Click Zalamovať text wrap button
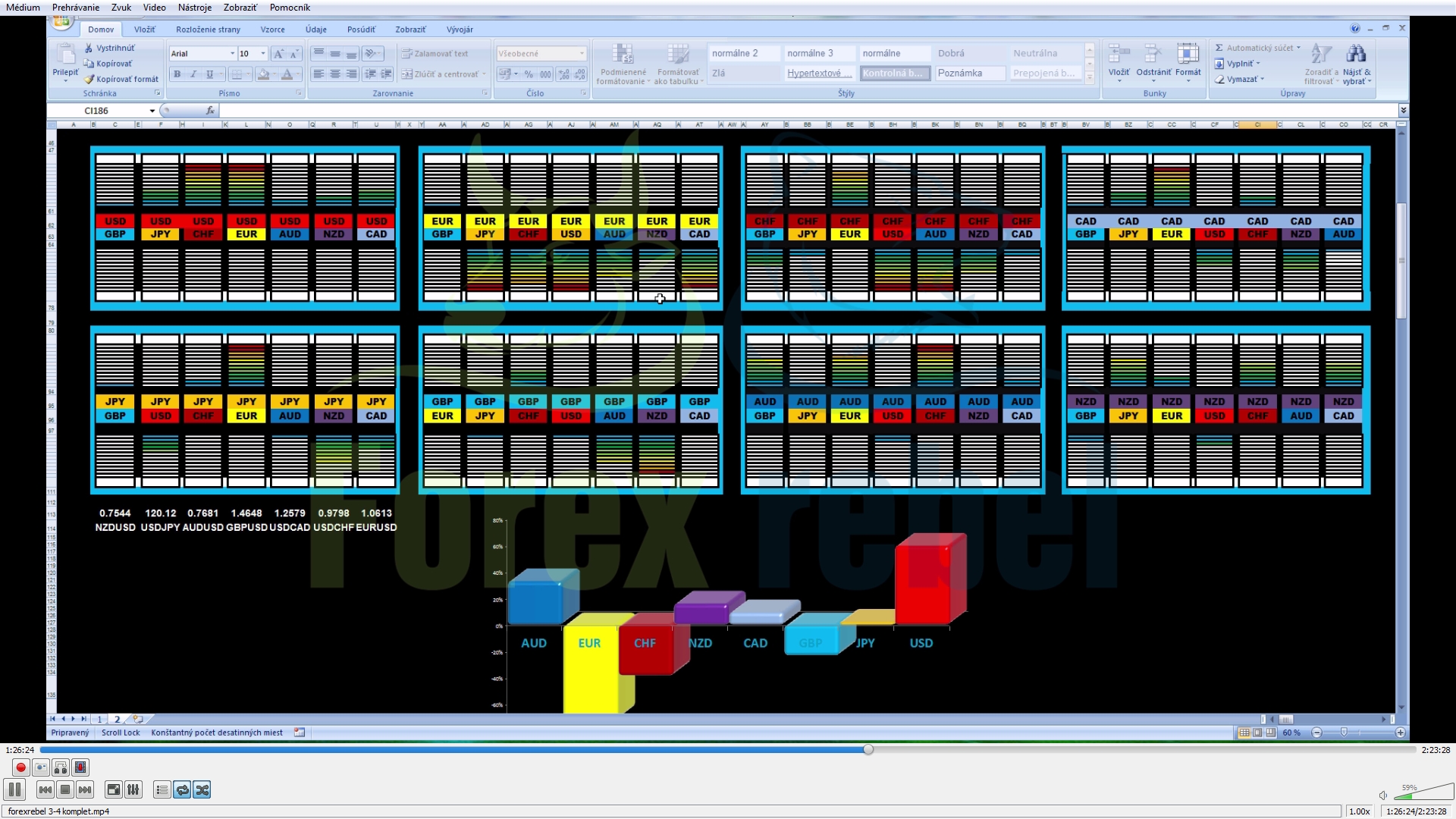The width and height of the screenshot is (1456, 819). (x=435, y=54)
